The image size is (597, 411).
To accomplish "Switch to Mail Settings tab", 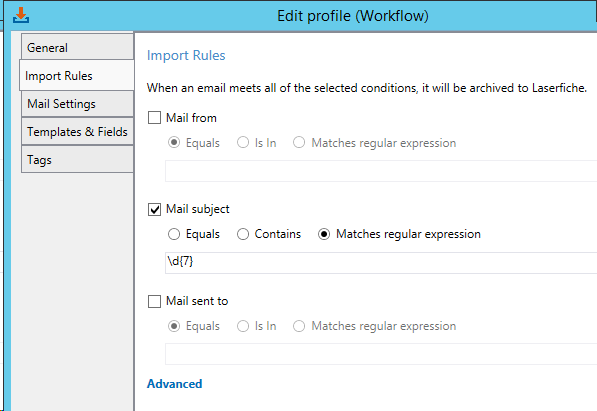I will pyautogui.click(x=77, y=104).
